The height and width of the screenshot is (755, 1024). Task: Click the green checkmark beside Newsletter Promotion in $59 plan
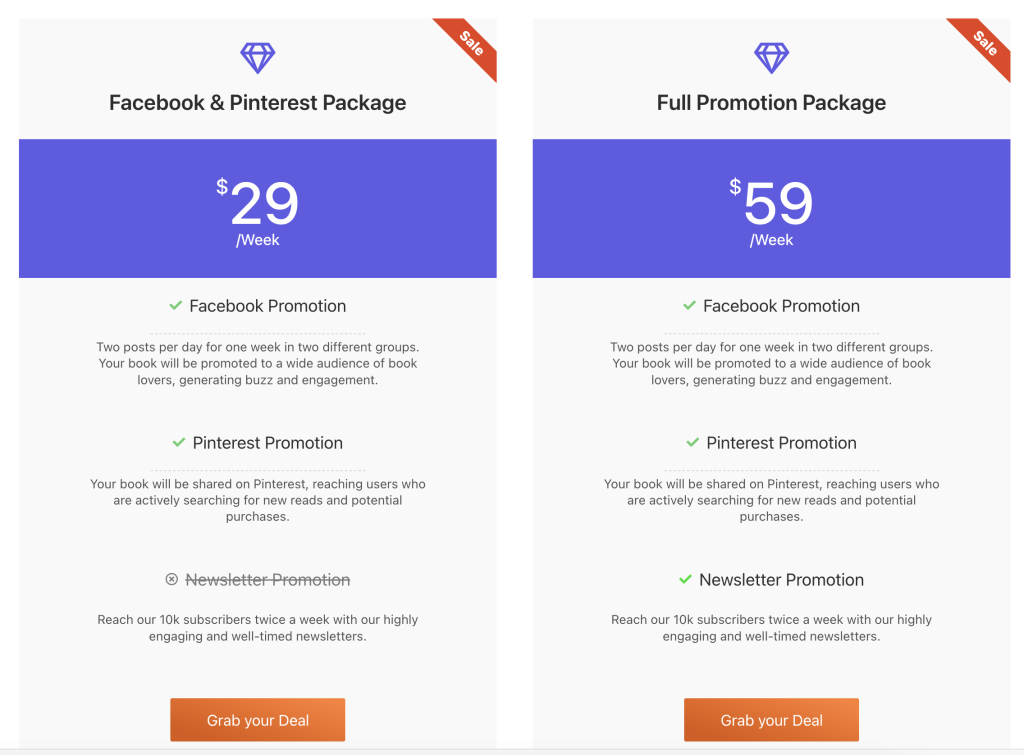(685, 579)
